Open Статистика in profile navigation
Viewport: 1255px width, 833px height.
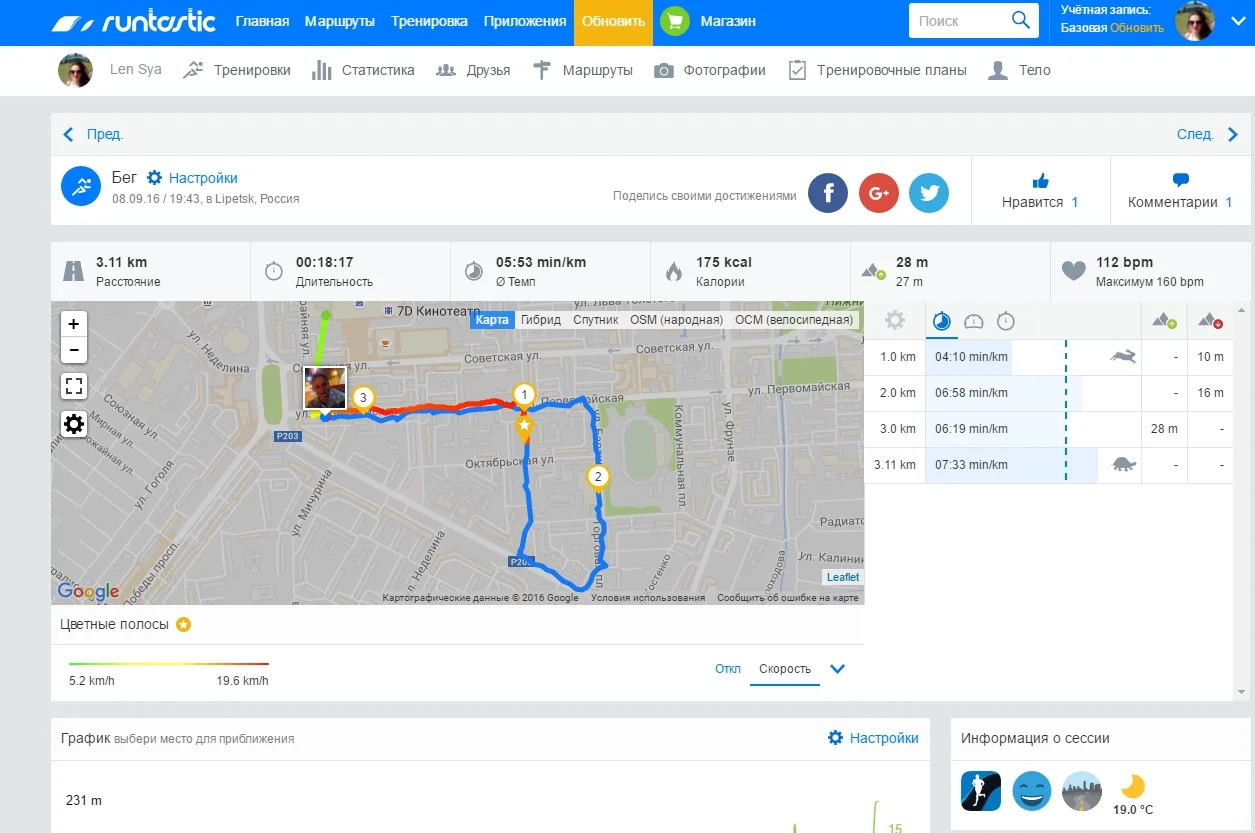click(x=363, y=70)
